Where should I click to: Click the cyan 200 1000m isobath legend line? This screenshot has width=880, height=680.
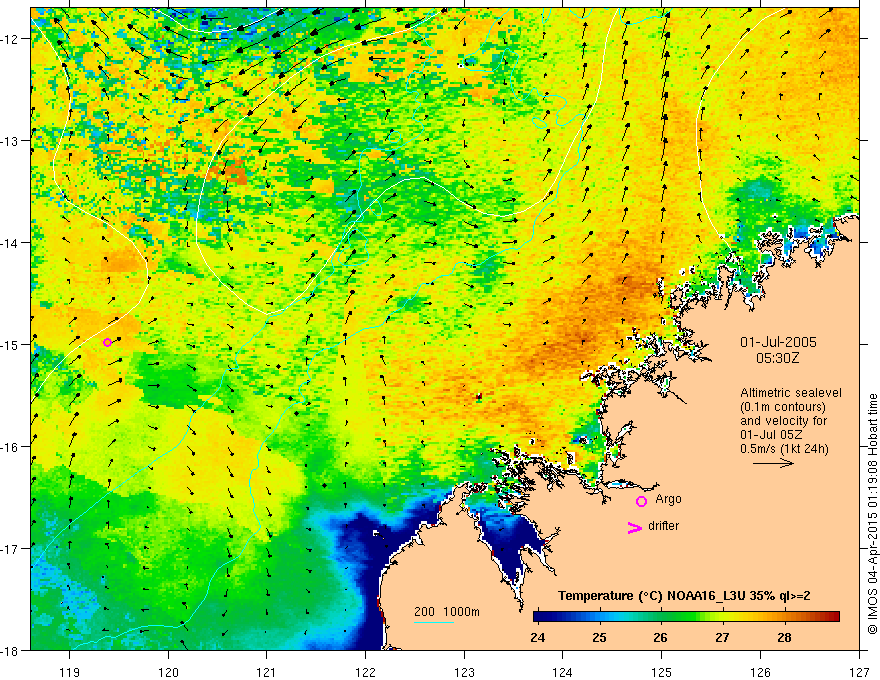point(434,623)
